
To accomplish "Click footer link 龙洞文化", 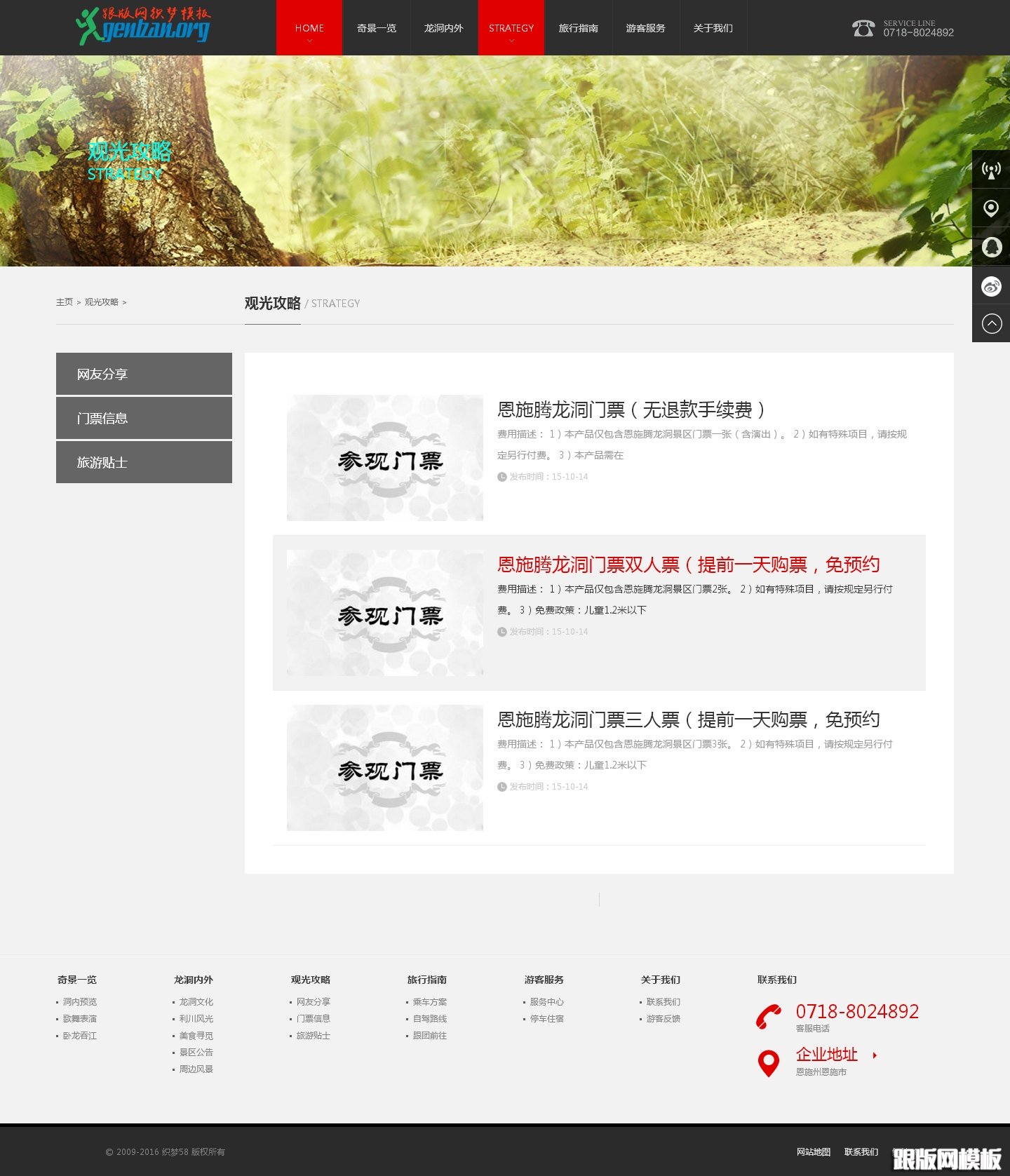I will [196, 1002].
